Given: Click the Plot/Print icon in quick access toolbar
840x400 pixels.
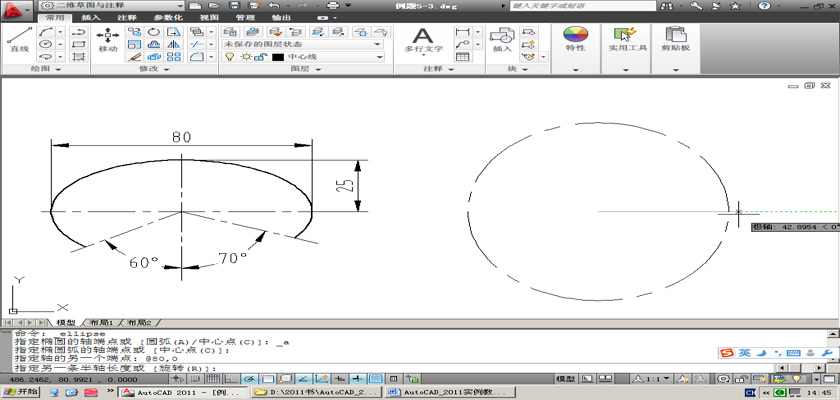Looking at the screenshot, I should click(333, 5).
